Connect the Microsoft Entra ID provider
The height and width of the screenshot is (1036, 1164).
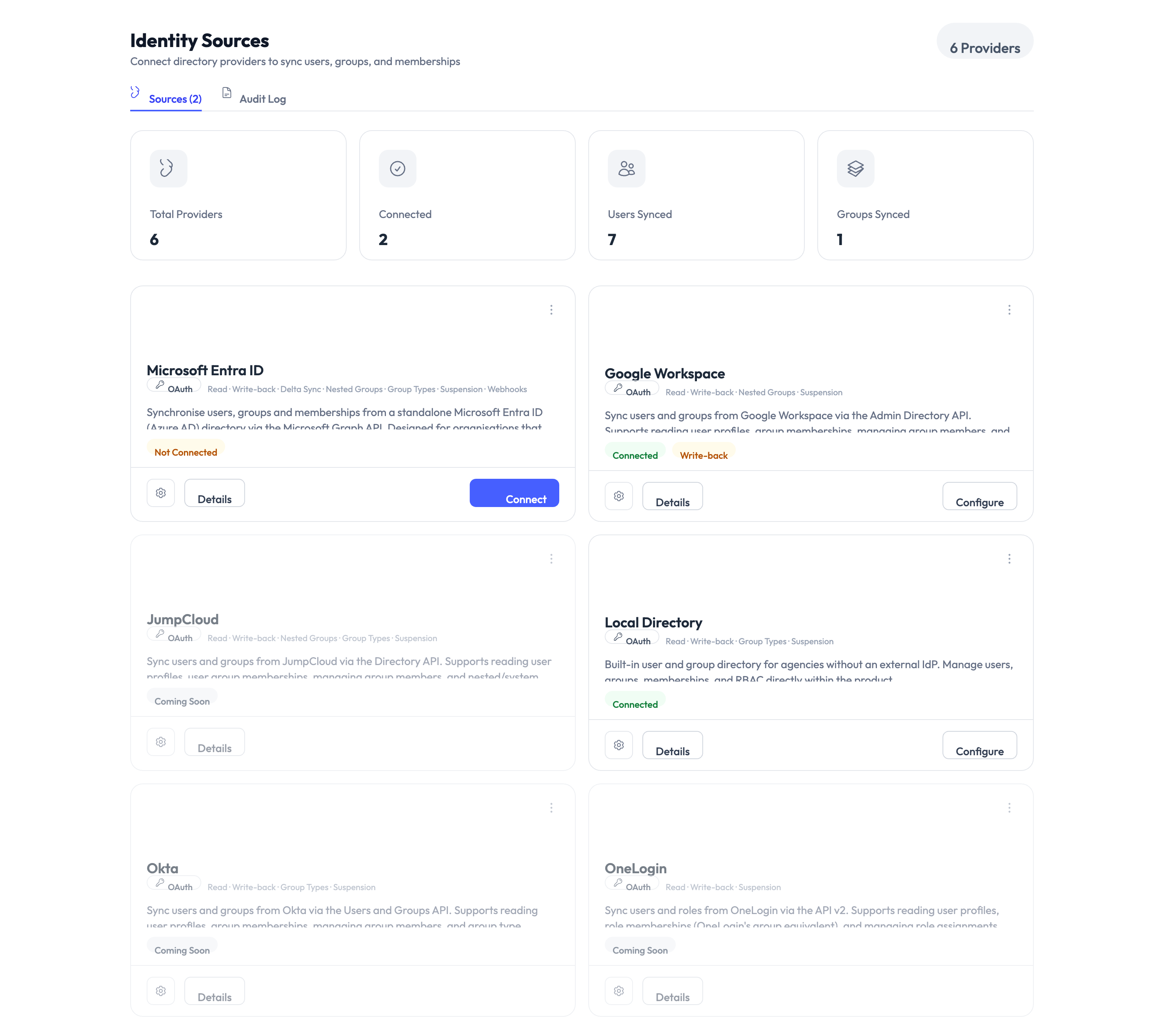click(514, 493)
